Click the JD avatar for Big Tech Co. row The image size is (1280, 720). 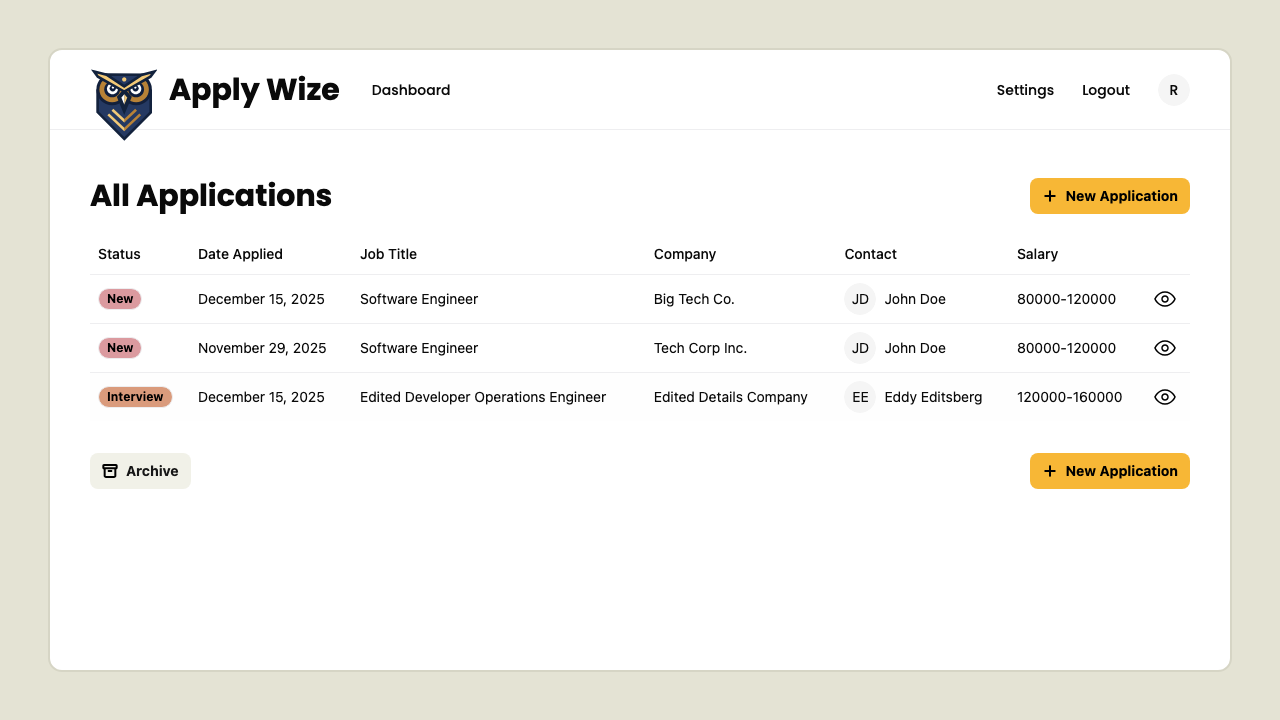click(860, 298)
